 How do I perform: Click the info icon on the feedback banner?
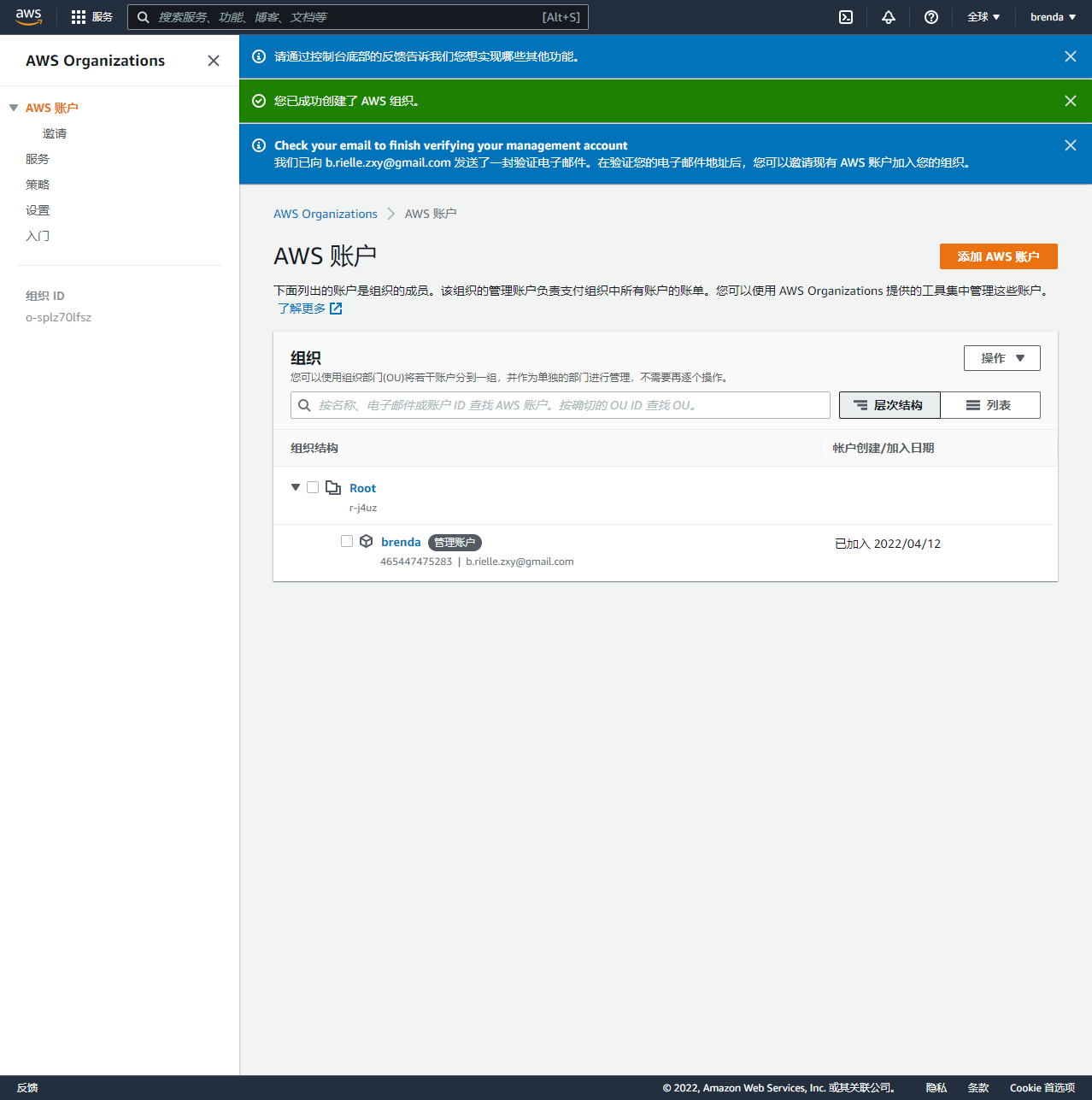click(x=259, y=56)
